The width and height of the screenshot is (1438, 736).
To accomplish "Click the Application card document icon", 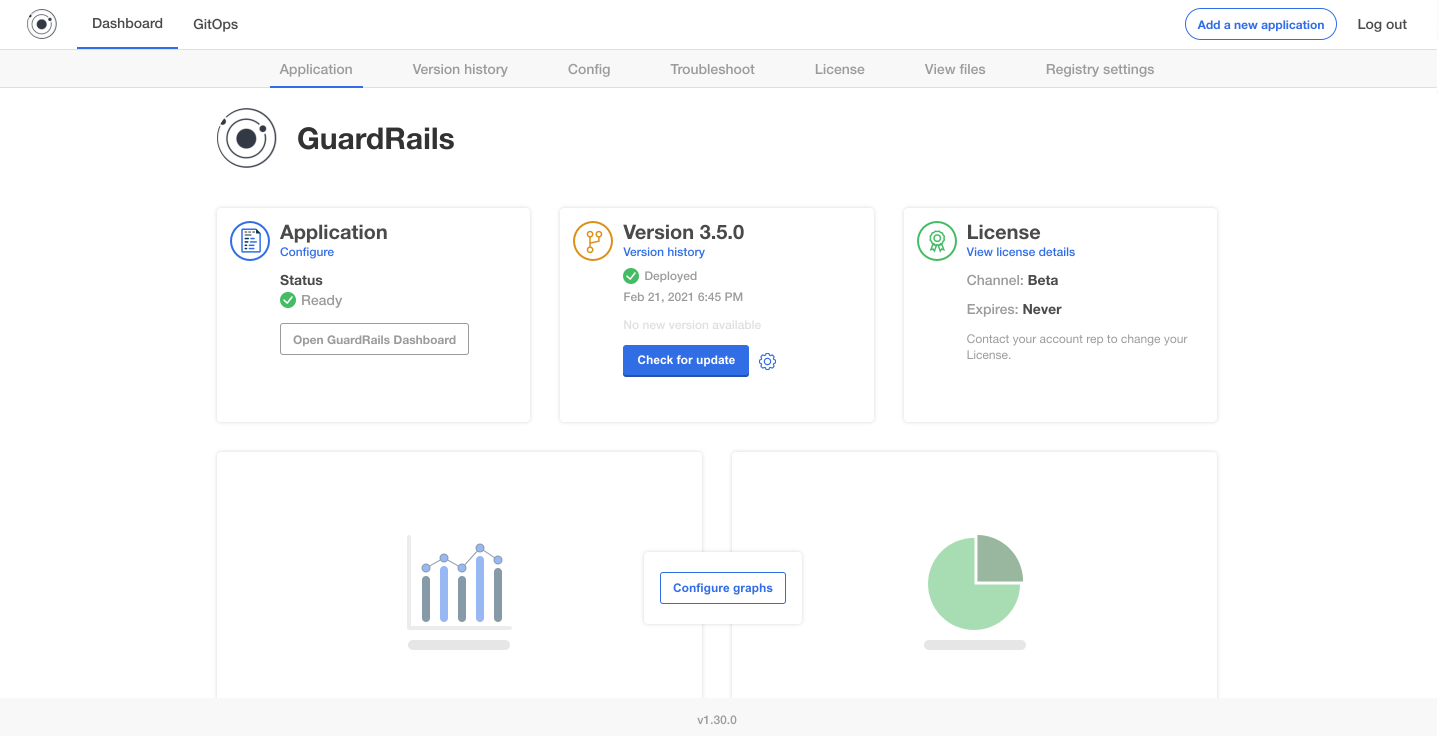I will tap(250, 241).
